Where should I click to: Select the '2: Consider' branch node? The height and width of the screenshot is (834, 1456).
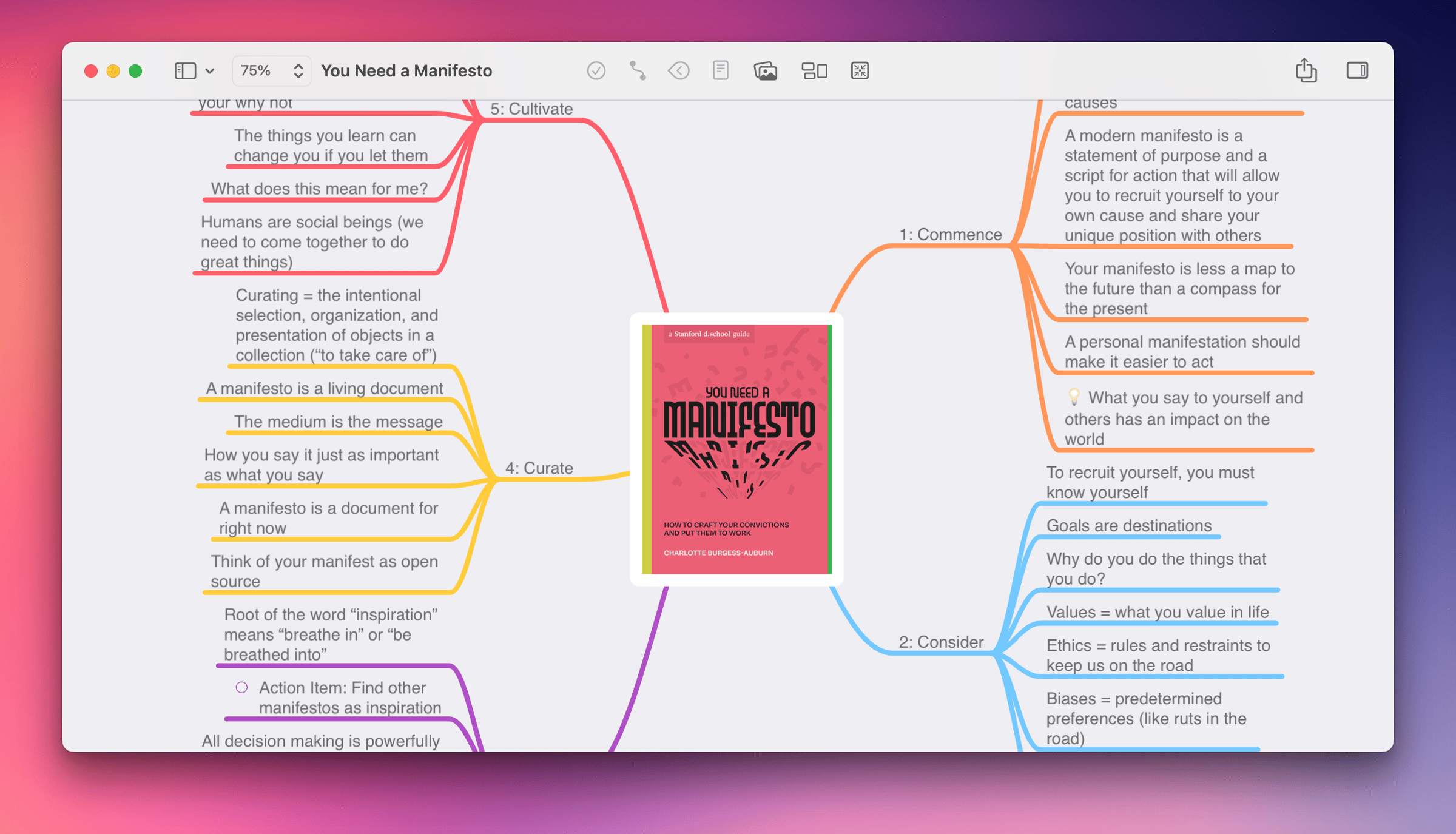pyautogui.click(x=940, y=642)
